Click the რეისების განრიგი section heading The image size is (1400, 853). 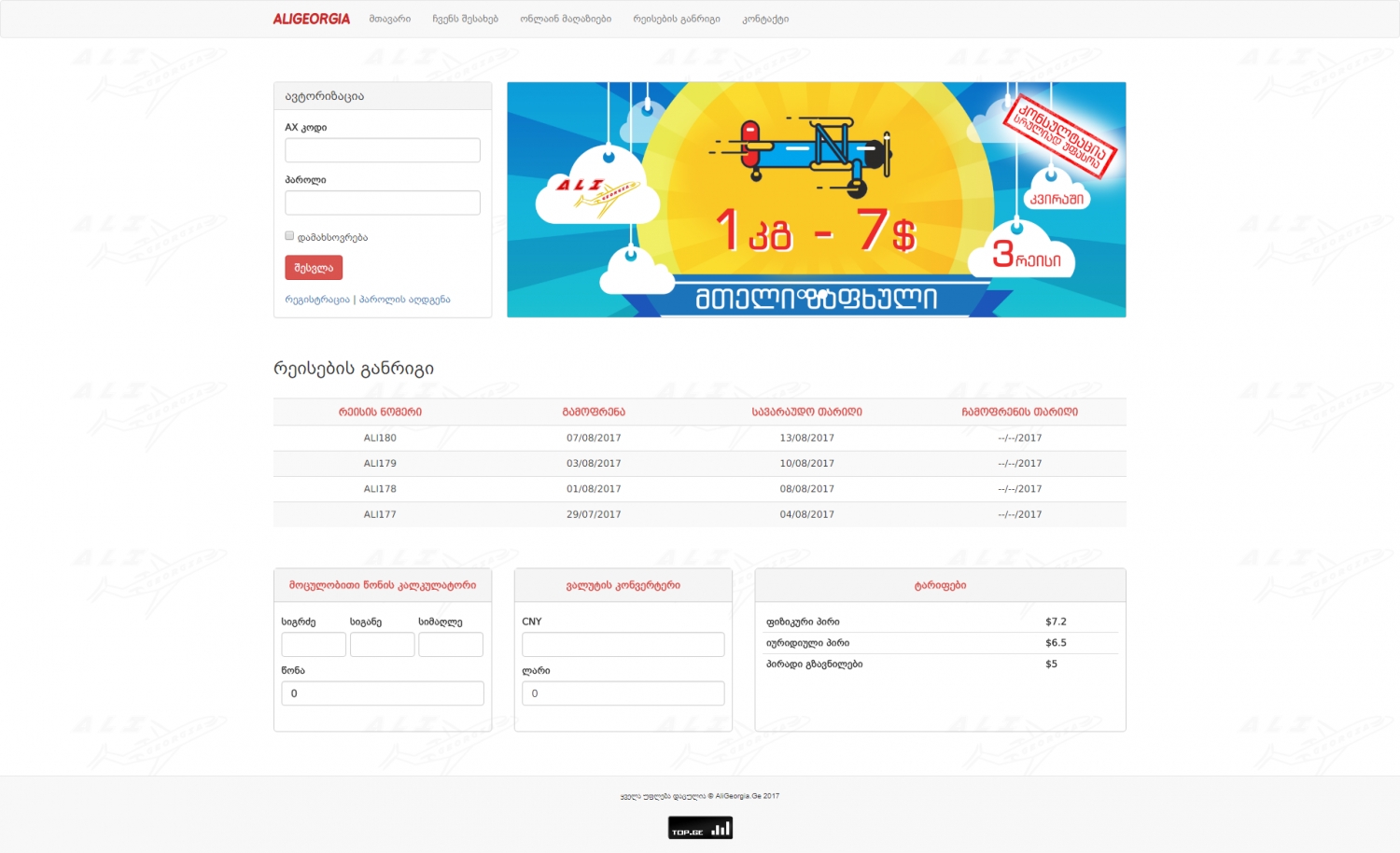tap(354, 369)
